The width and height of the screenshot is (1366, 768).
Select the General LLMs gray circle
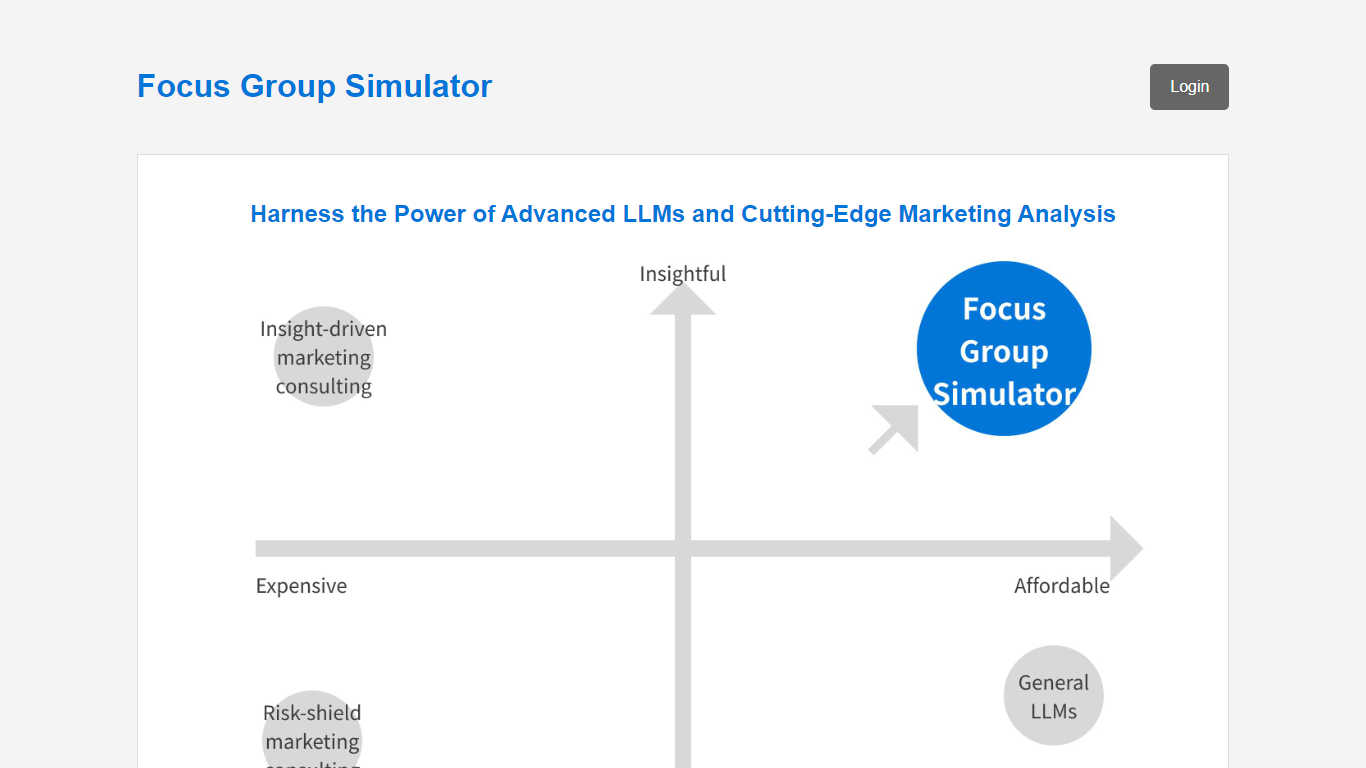(x=1053, y=696)
